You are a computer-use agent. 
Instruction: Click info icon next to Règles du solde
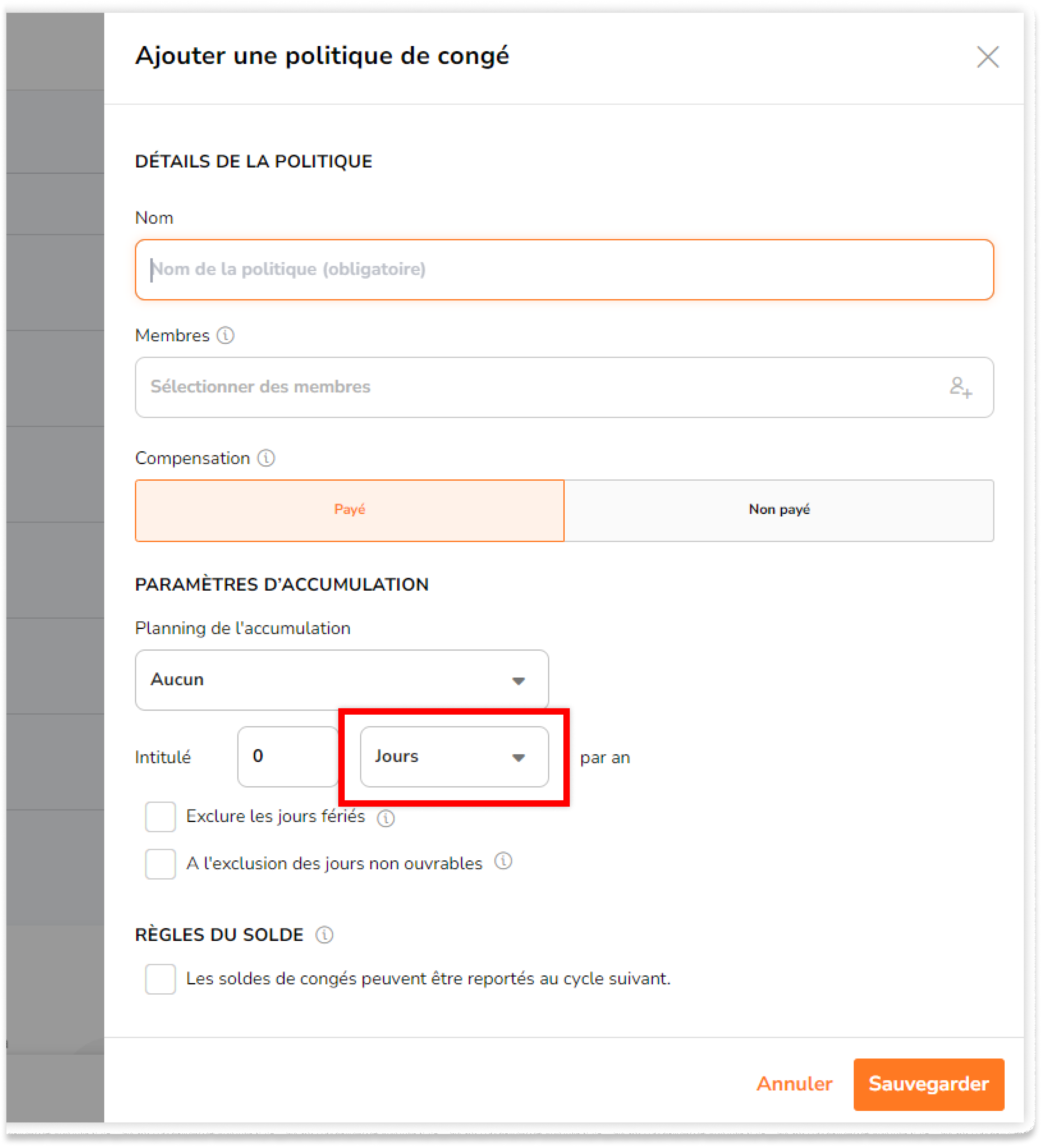324,935
